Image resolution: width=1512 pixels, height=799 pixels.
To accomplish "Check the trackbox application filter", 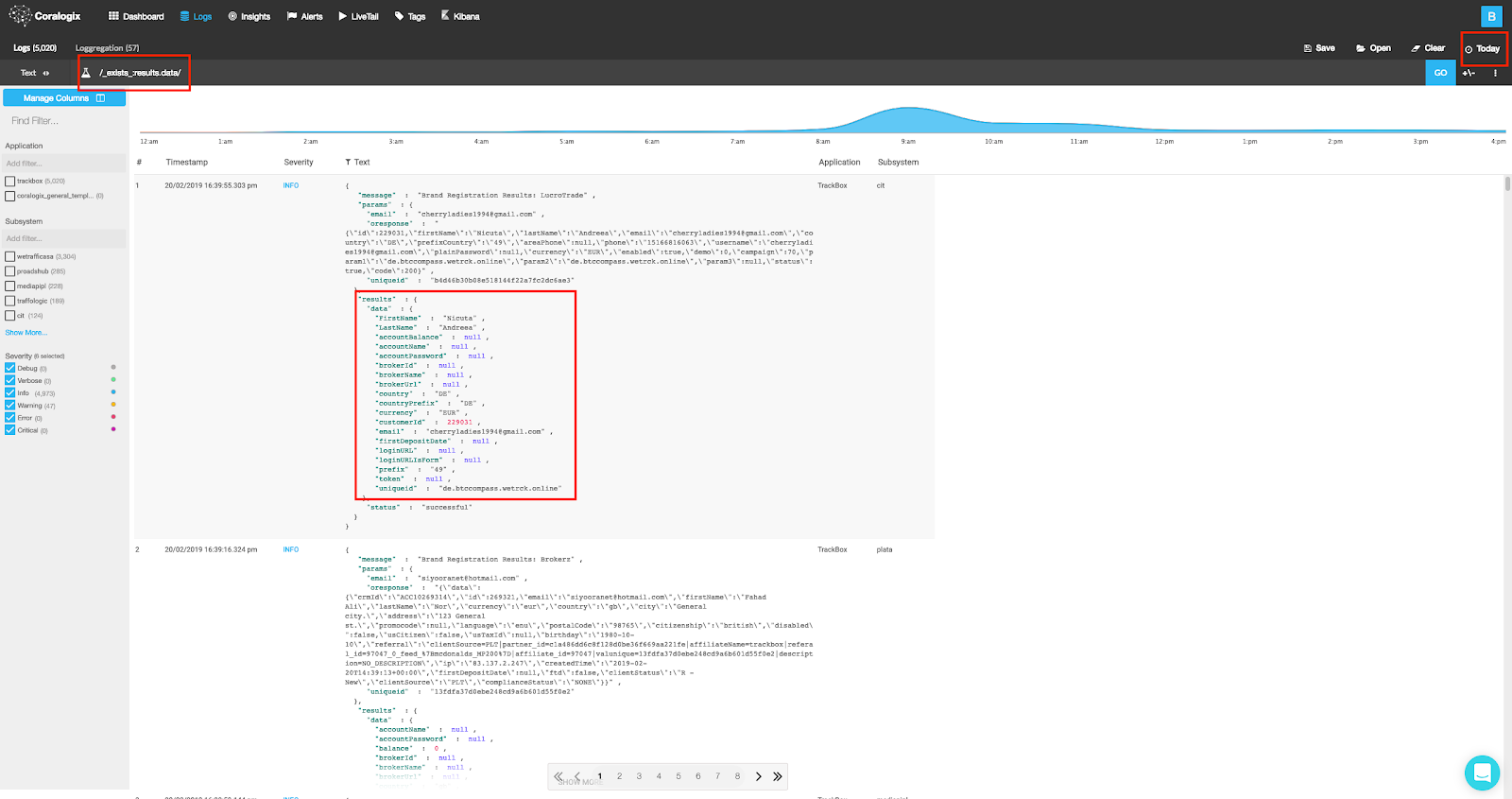I will [10, 182].
